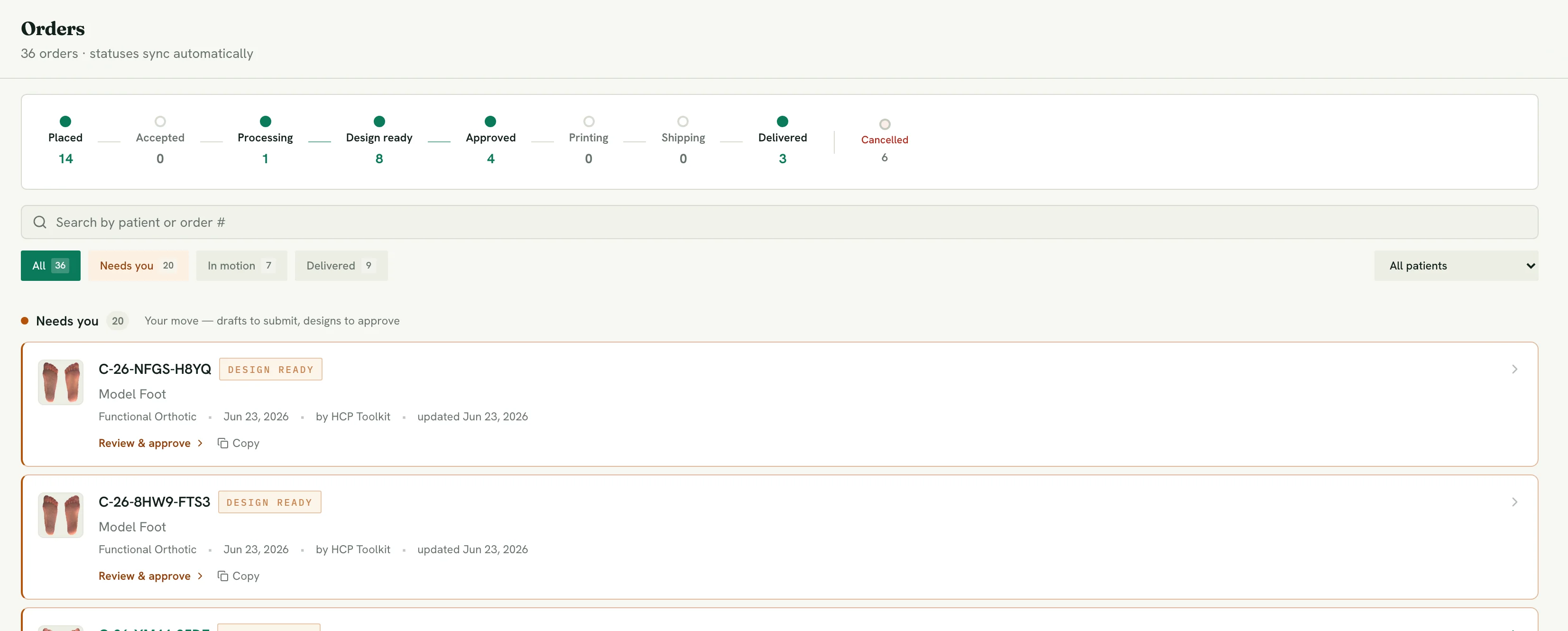This screenshot has width=1568, height=631.
Task: Select the Design ready status step
Action: click(378, 140)
